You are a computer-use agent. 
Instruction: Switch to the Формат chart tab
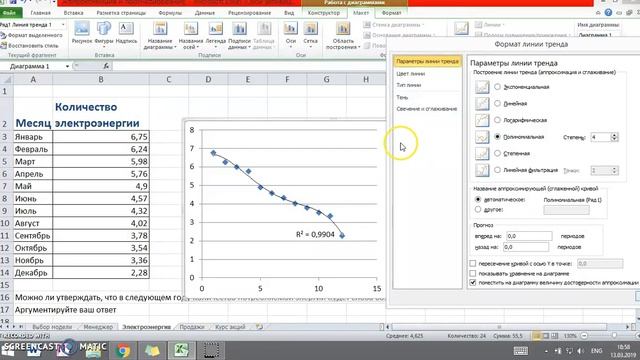[x=391, y=13]
